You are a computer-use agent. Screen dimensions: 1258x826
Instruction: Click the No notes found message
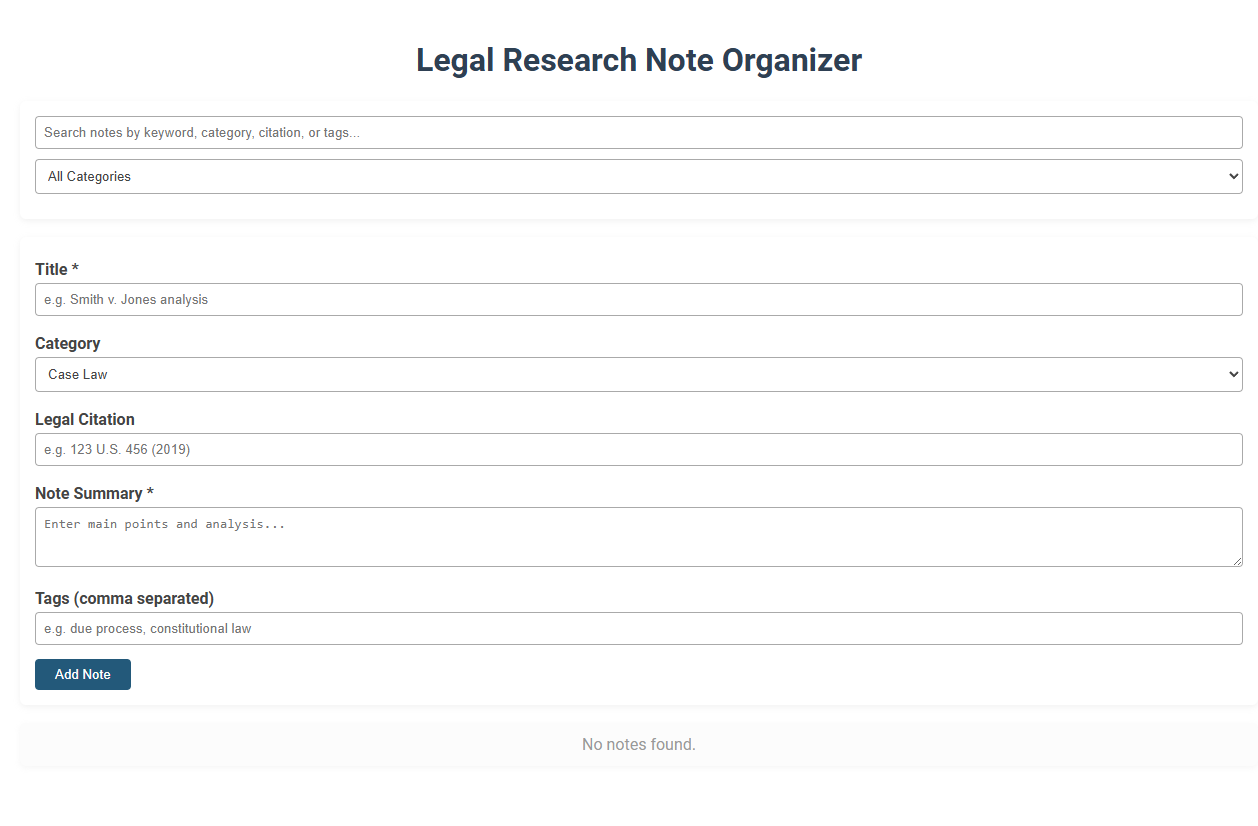[639, 744]
